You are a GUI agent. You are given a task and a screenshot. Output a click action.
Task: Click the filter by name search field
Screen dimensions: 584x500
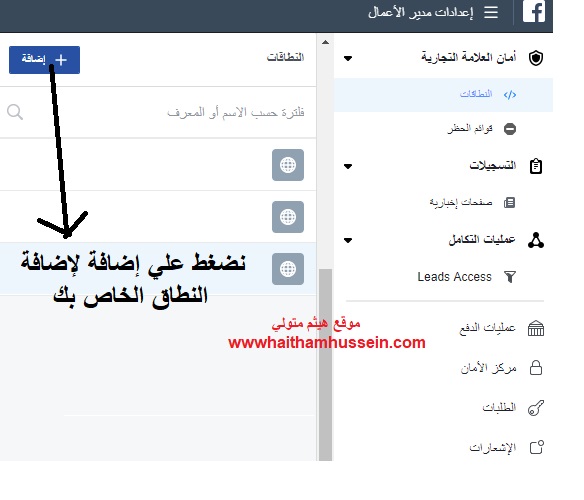tap(158, 112)
